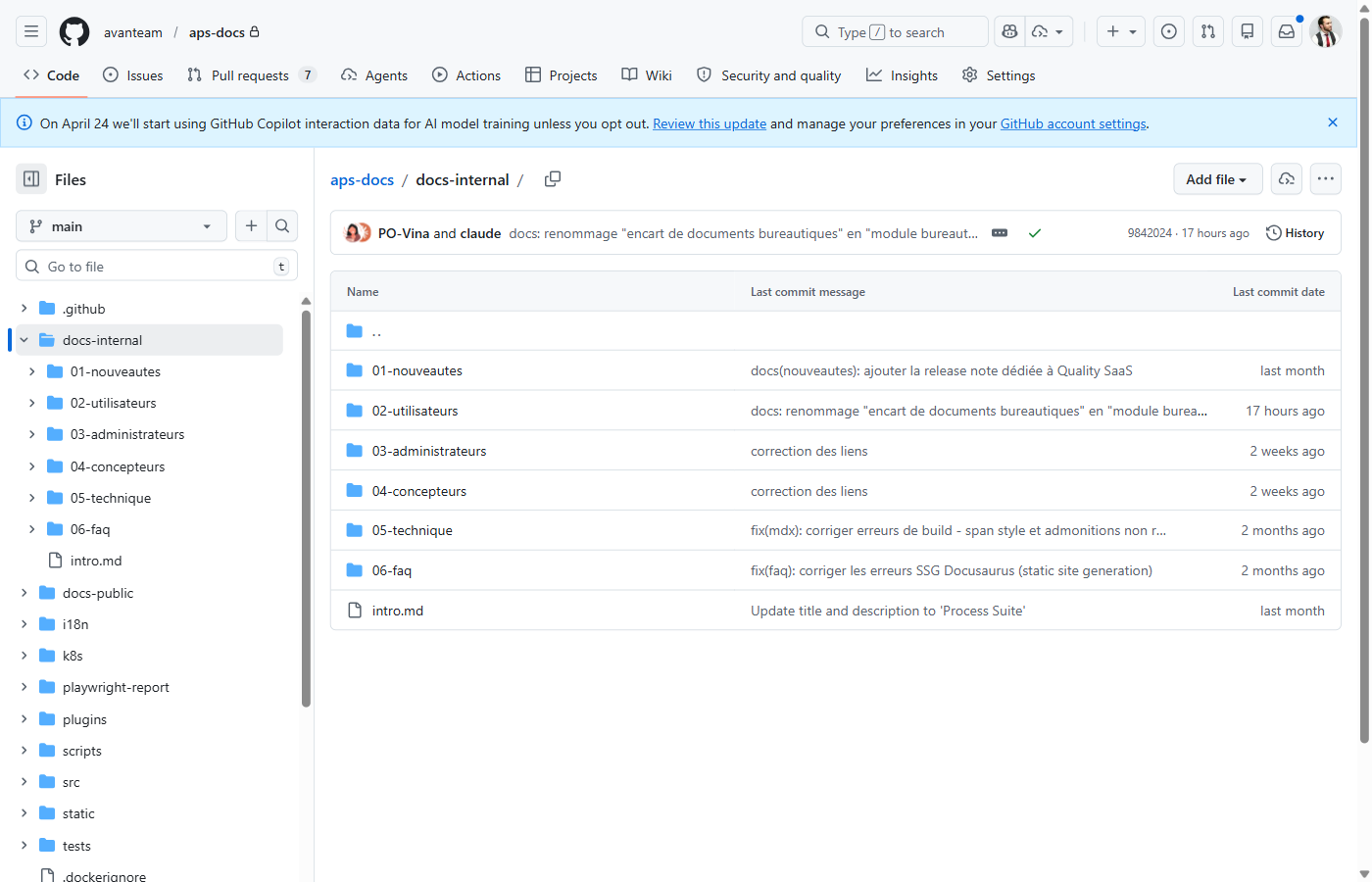Collapse the docs-internal folder
The height and width of the screenshot is (882, 1372).
(x=24, y=339)
